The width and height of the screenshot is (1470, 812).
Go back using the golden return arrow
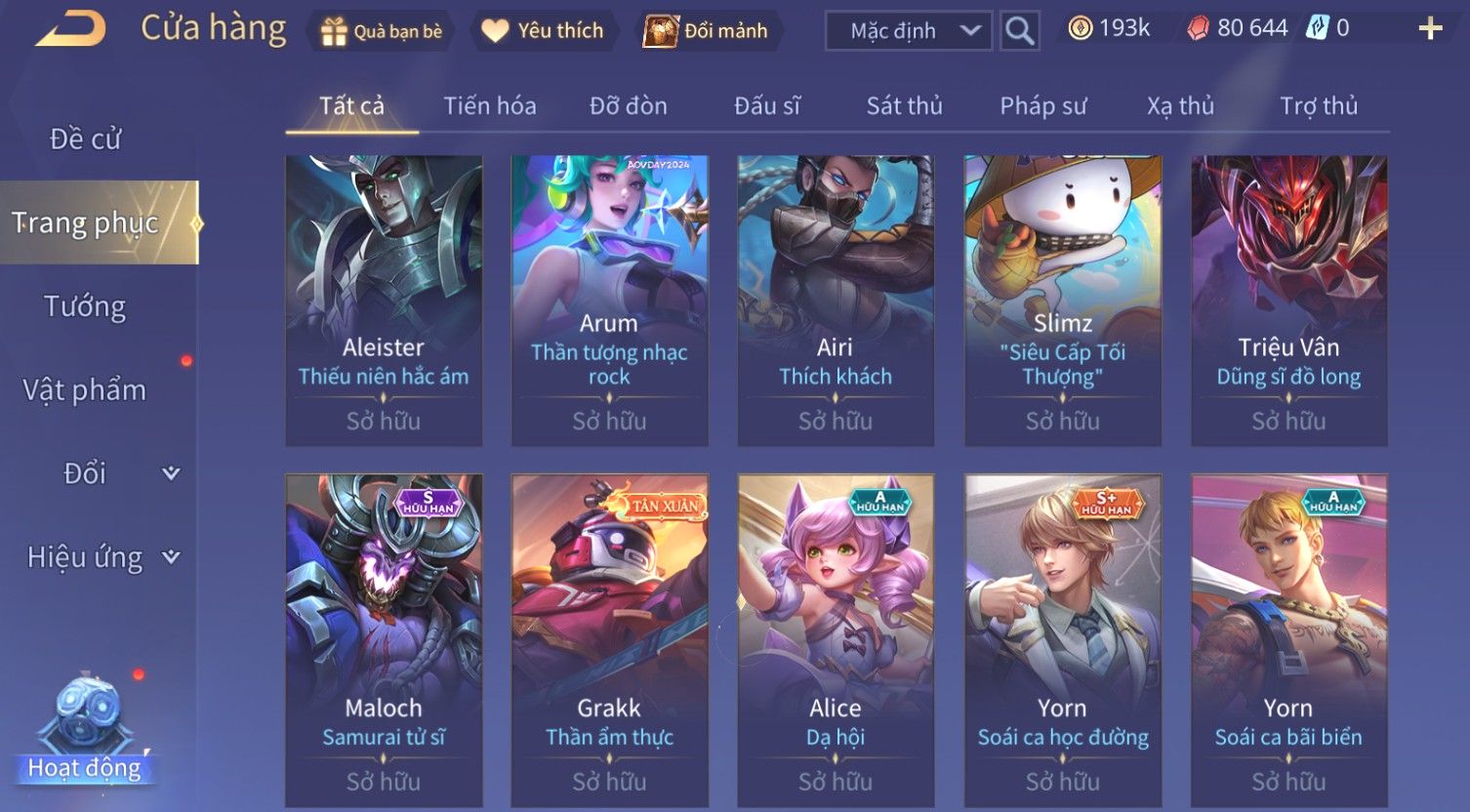[70, 28]
